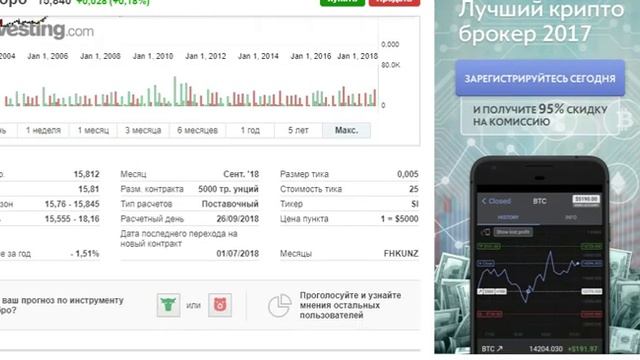Image resolution: width=640 pixels, height=360 pixels.
Task: Click the 01/07/2018 rollover date
Action: (x=238, y=253)
